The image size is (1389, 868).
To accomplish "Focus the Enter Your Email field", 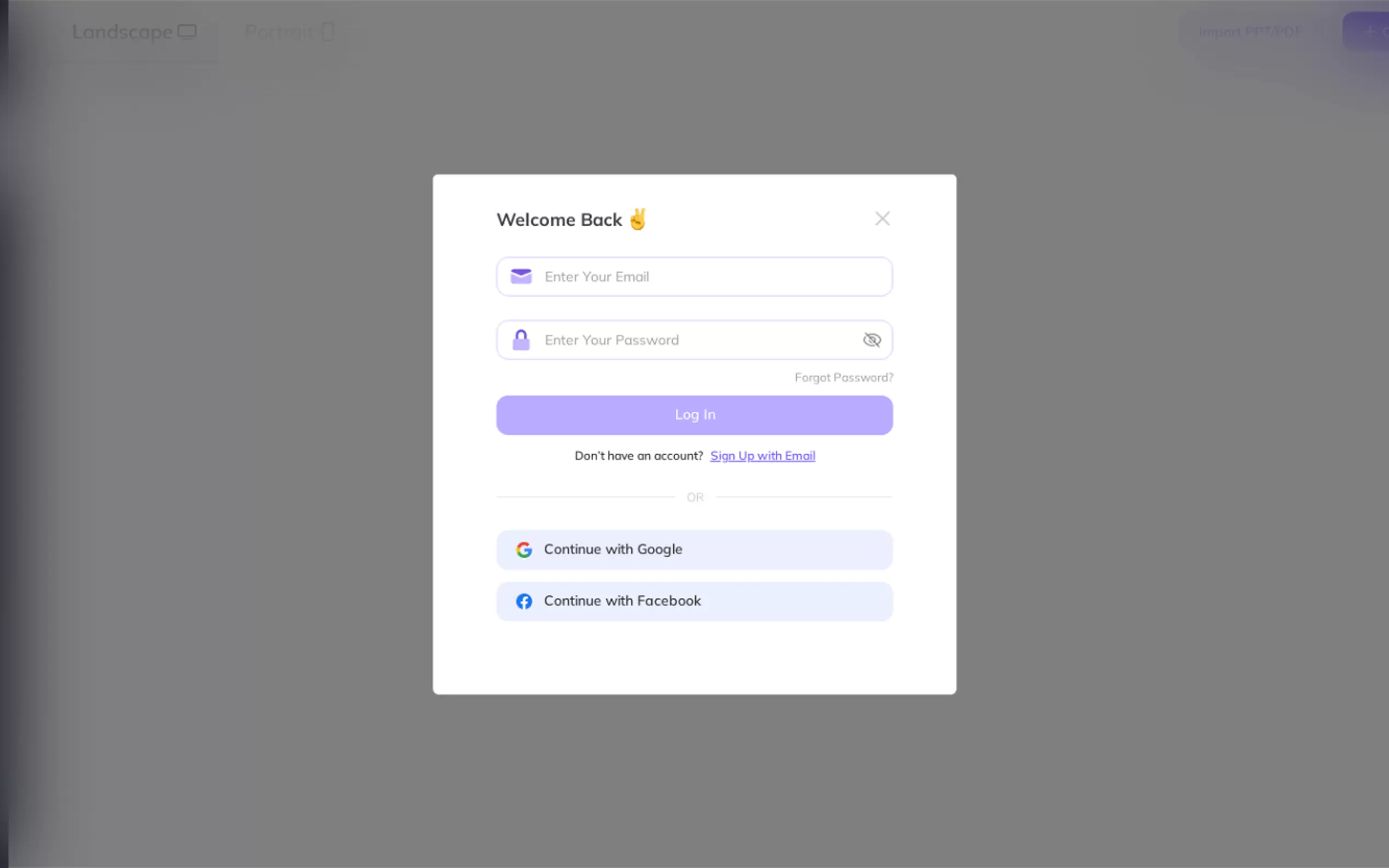I will (x=694, y=277).
